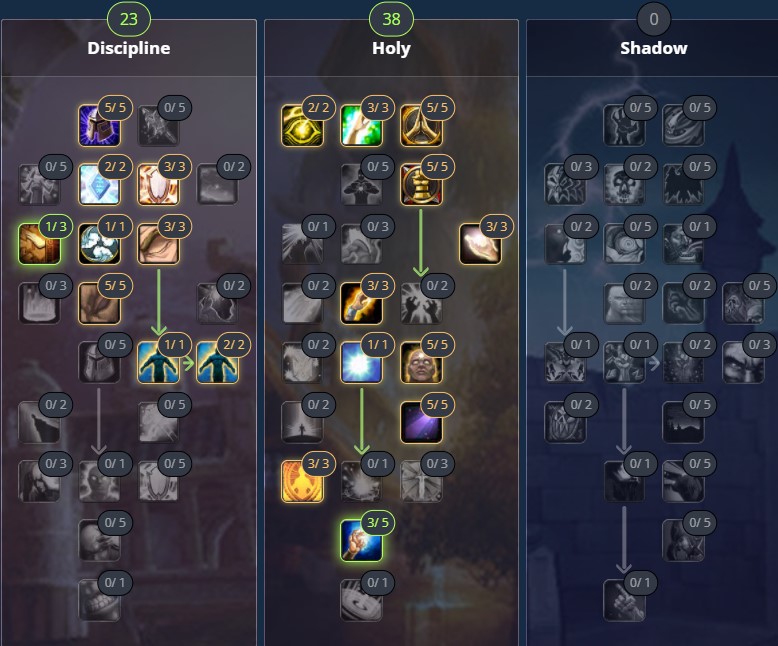Select Spirit of Redemption glowing star talent (1/1)
This screenshot has height=646, width=778.
362,363
